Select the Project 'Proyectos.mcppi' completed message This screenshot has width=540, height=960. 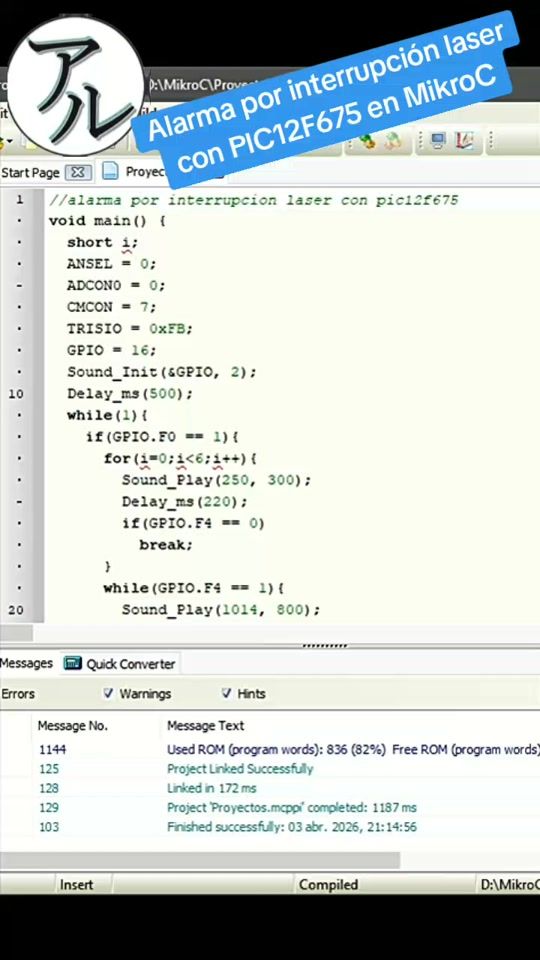292,808
